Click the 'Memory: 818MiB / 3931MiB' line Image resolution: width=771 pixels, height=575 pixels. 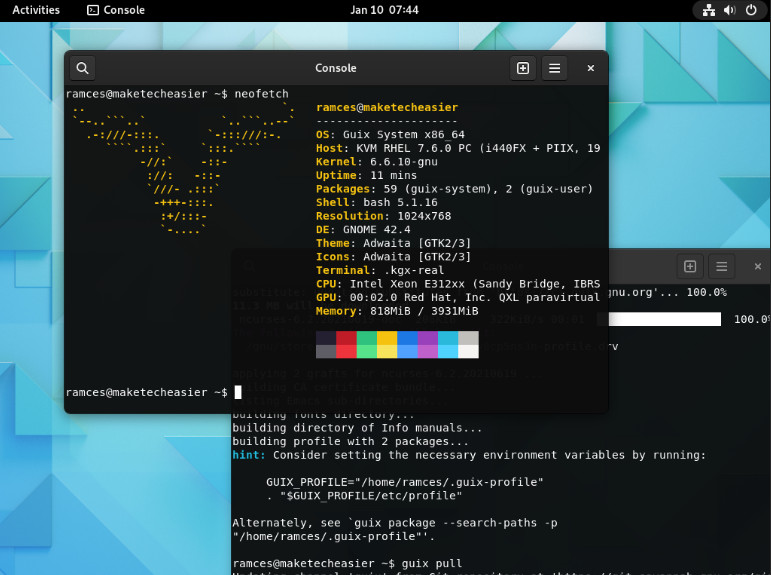point(397,311)
